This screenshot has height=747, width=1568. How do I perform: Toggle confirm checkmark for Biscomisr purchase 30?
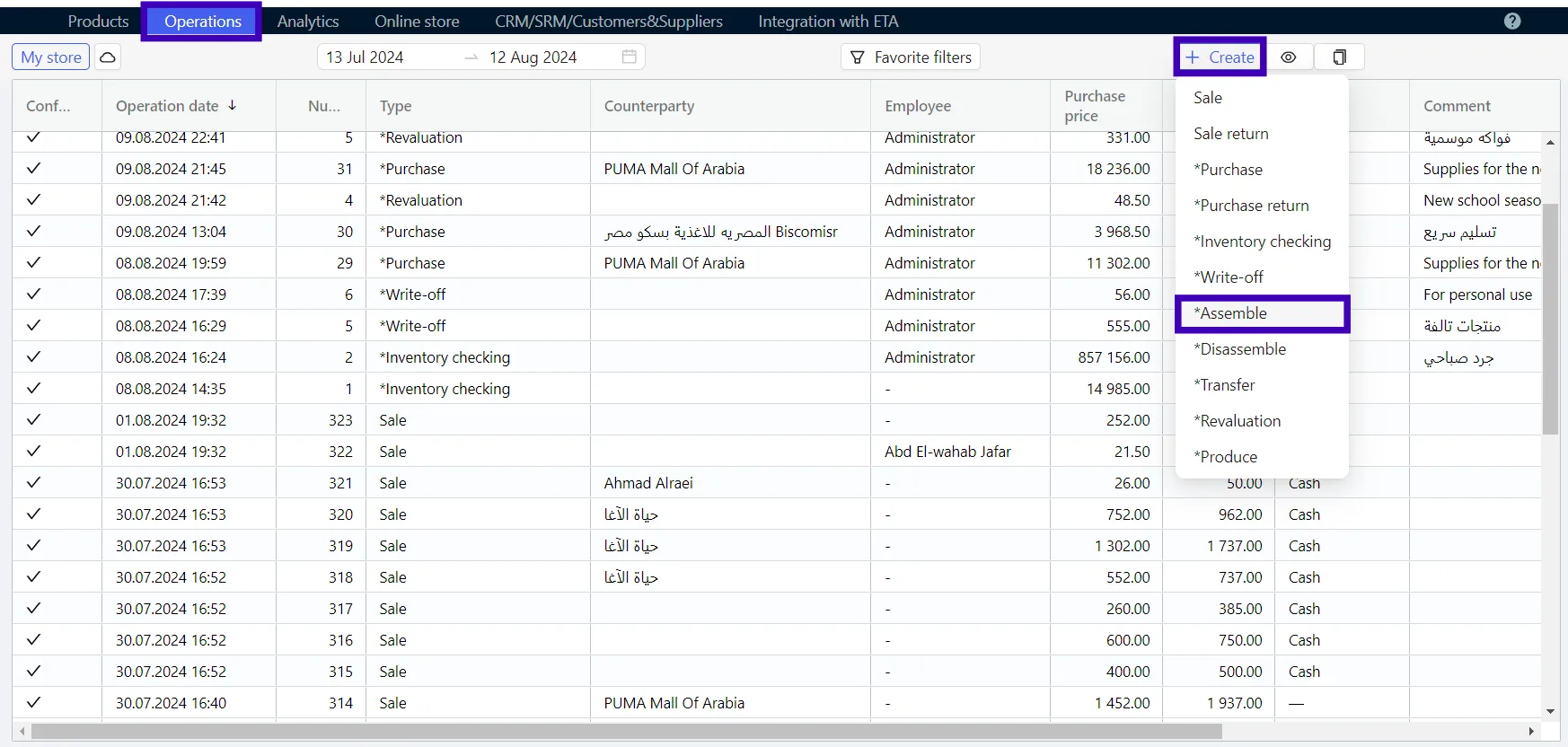[x=34, y=231]
